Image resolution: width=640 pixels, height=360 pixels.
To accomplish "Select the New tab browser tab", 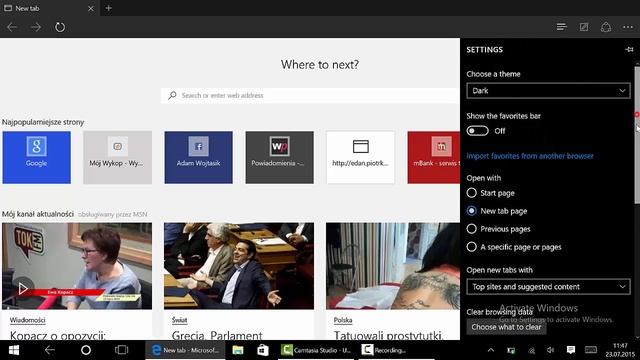I will pyautogui.click(x=49, y=8).
